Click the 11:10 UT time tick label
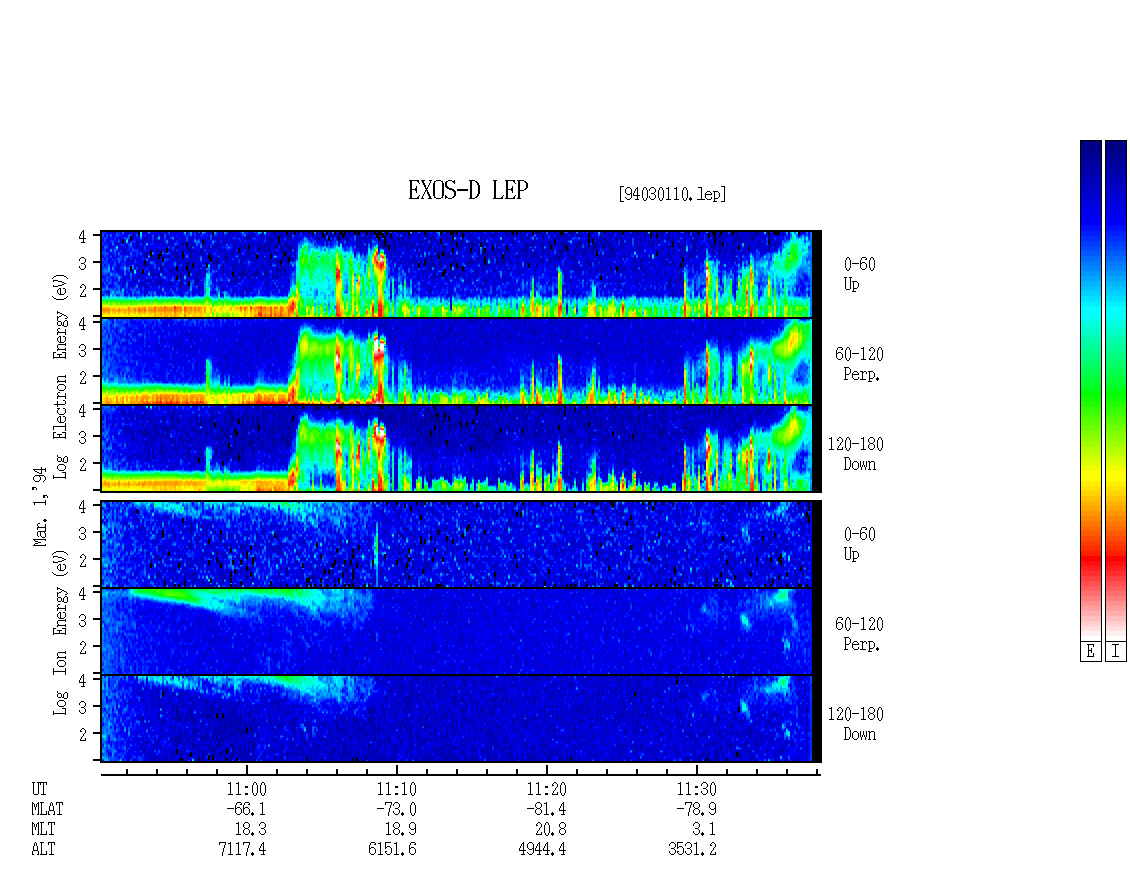Image resolution: width=1130 pixels, height=875 pixels. coord(396,789)
